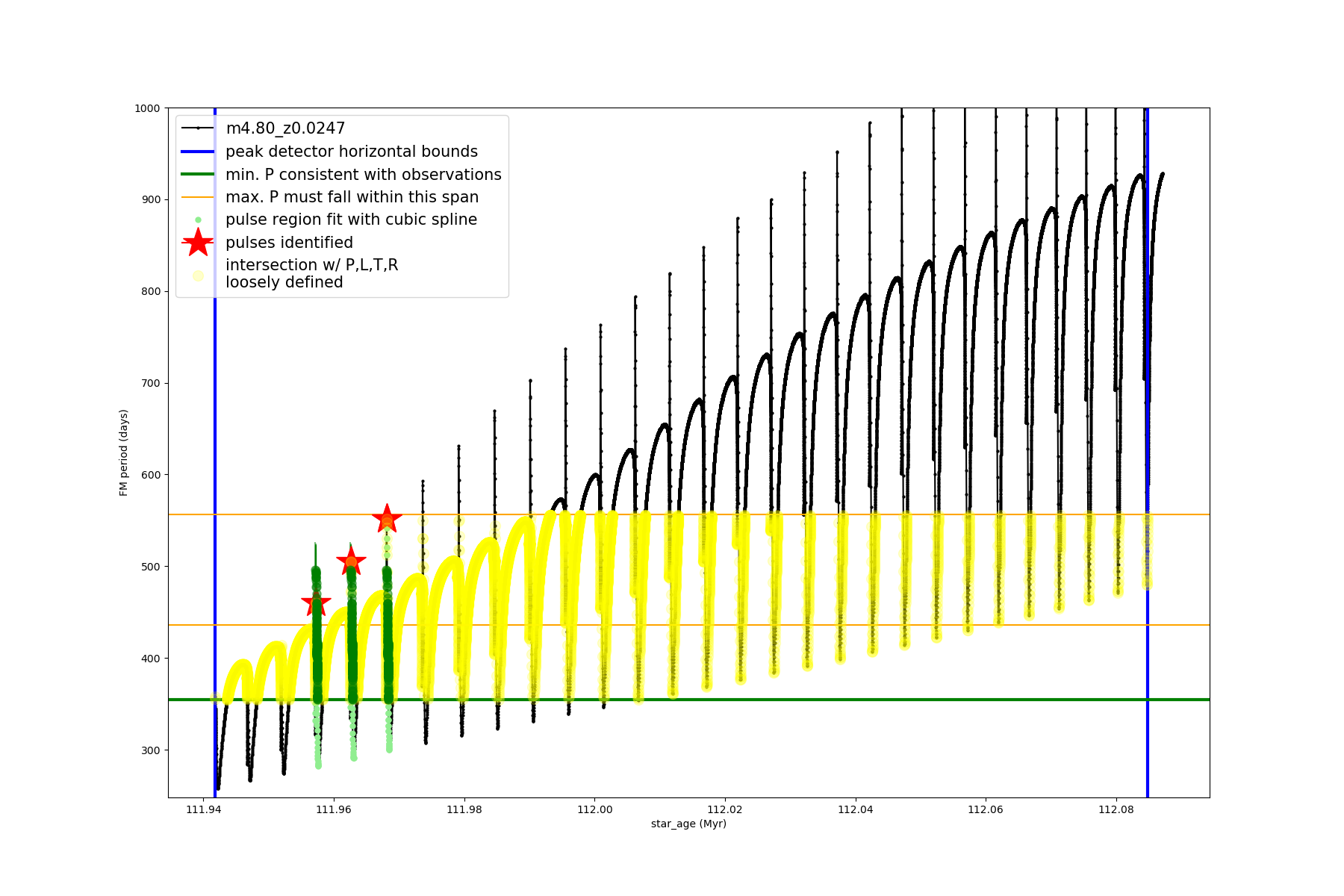This screenshot has width=1344, height=896.
Task: Click the 112.00 tick label on x-axis
Action: (595, 809)
